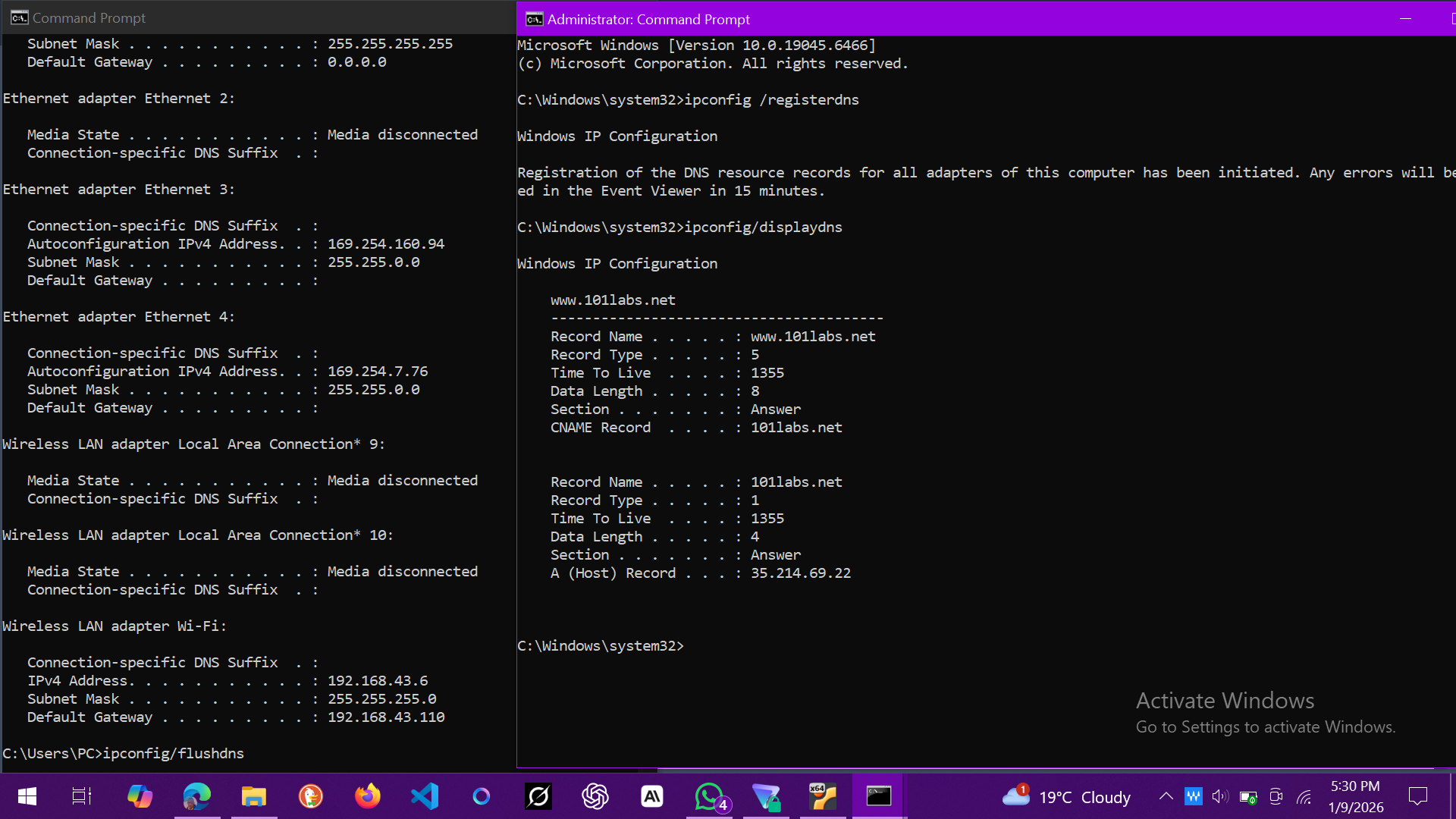Click the ipconfig/displaydns command line
Viewport: 1456px width, 819px height.
pyautogui.click(x=679, y=227)
